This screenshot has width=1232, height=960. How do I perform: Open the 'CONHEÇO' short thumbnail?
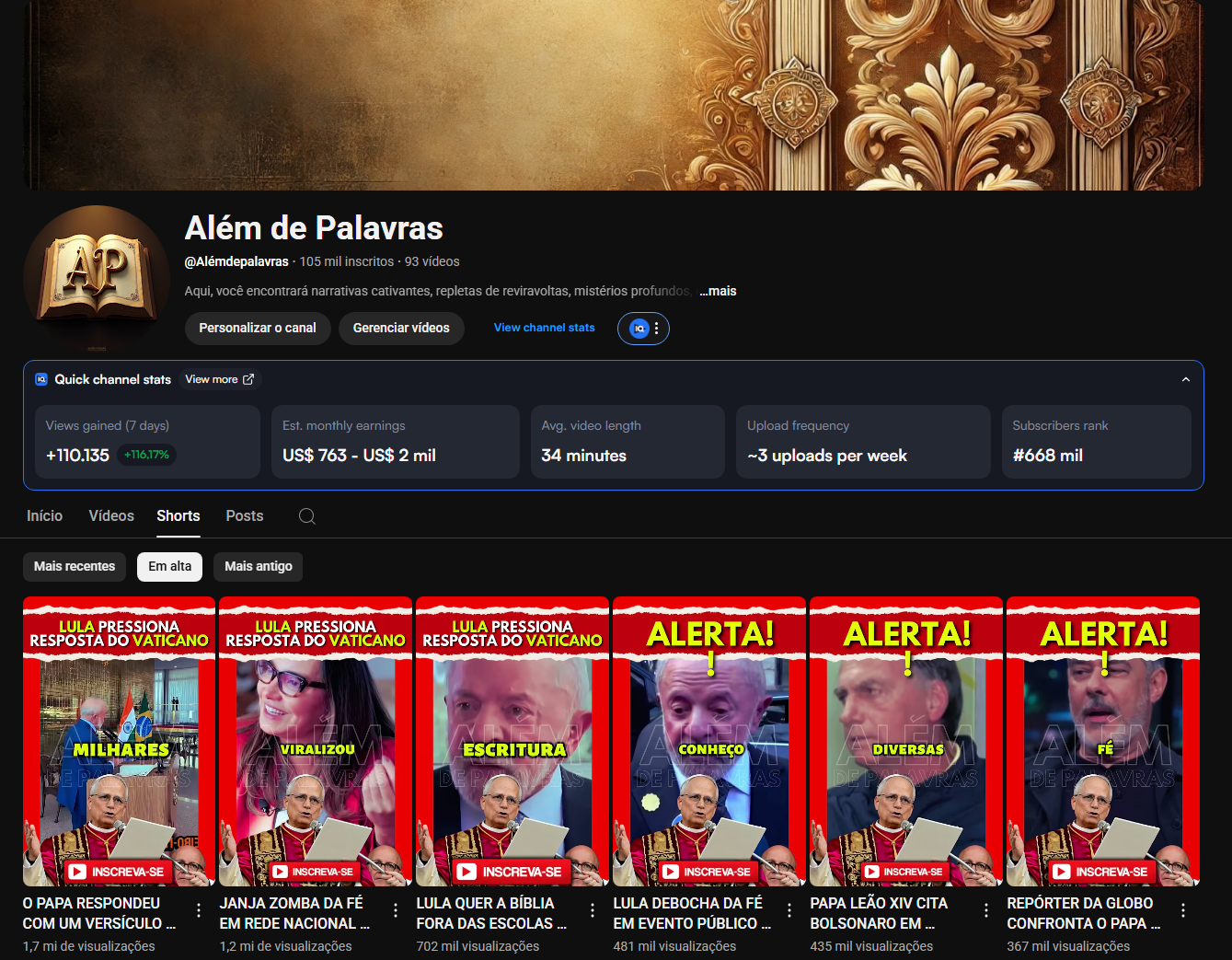click(x=709, y=741)
